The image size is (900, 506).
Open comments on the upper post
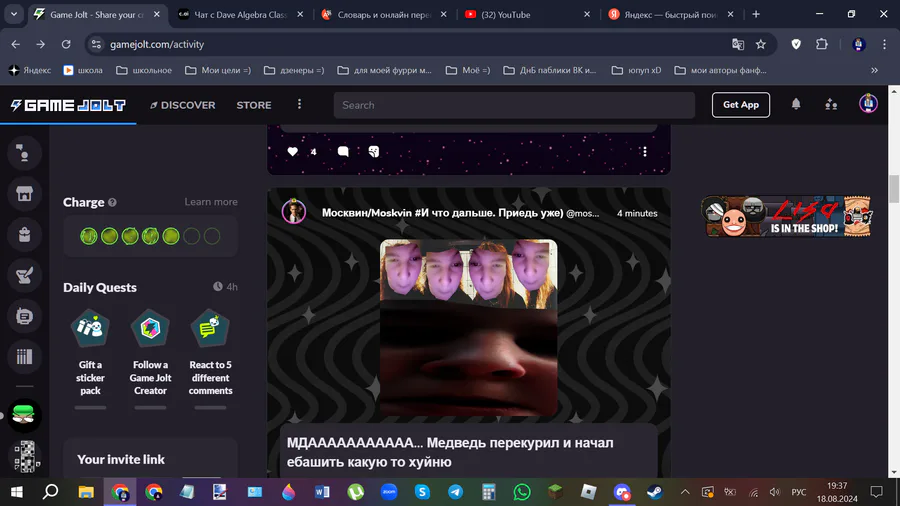343,151
